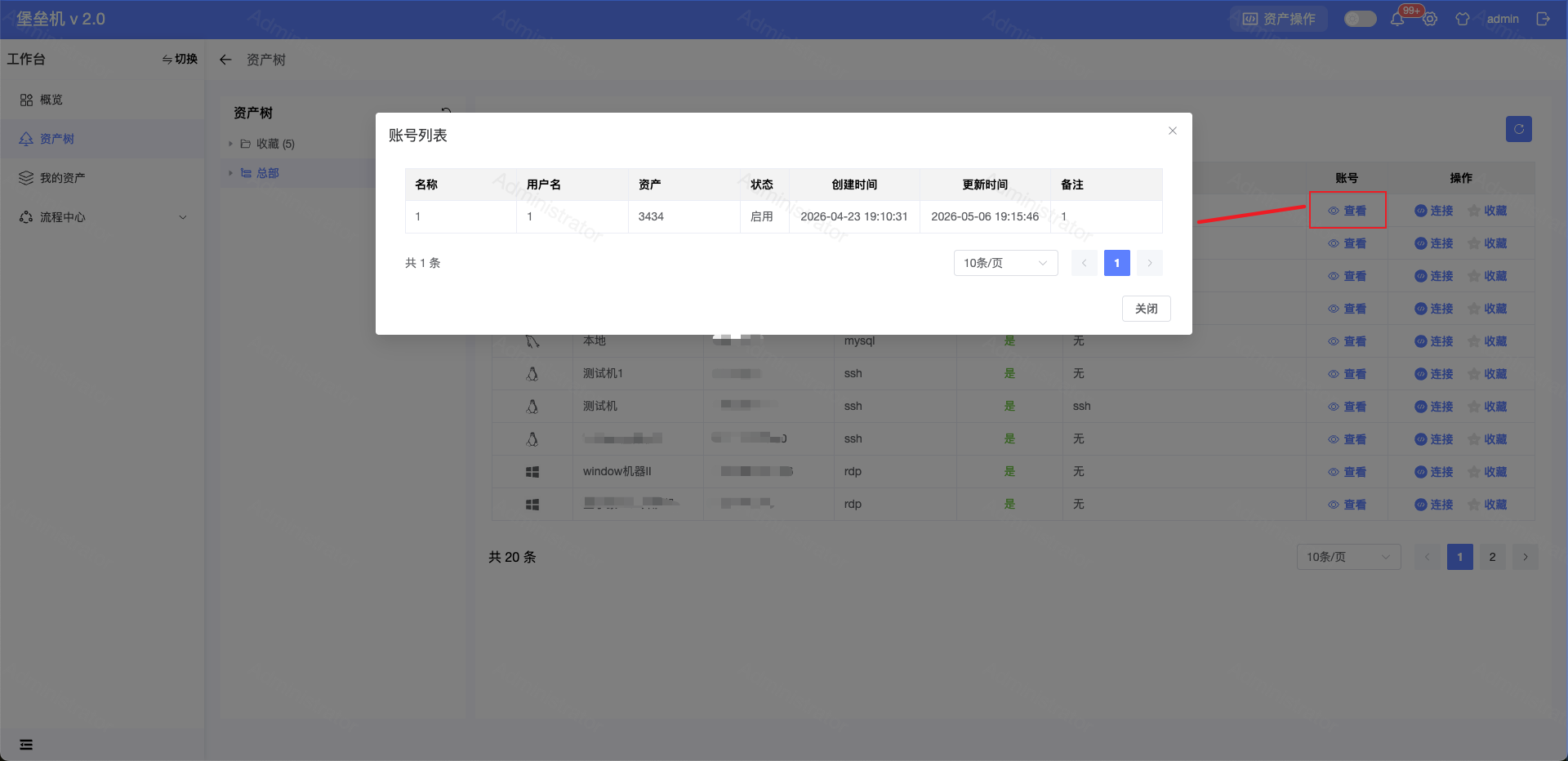Viewport: 1568px width, 761px height.
Task: Open the 概览 menu item
Action: 102,100
